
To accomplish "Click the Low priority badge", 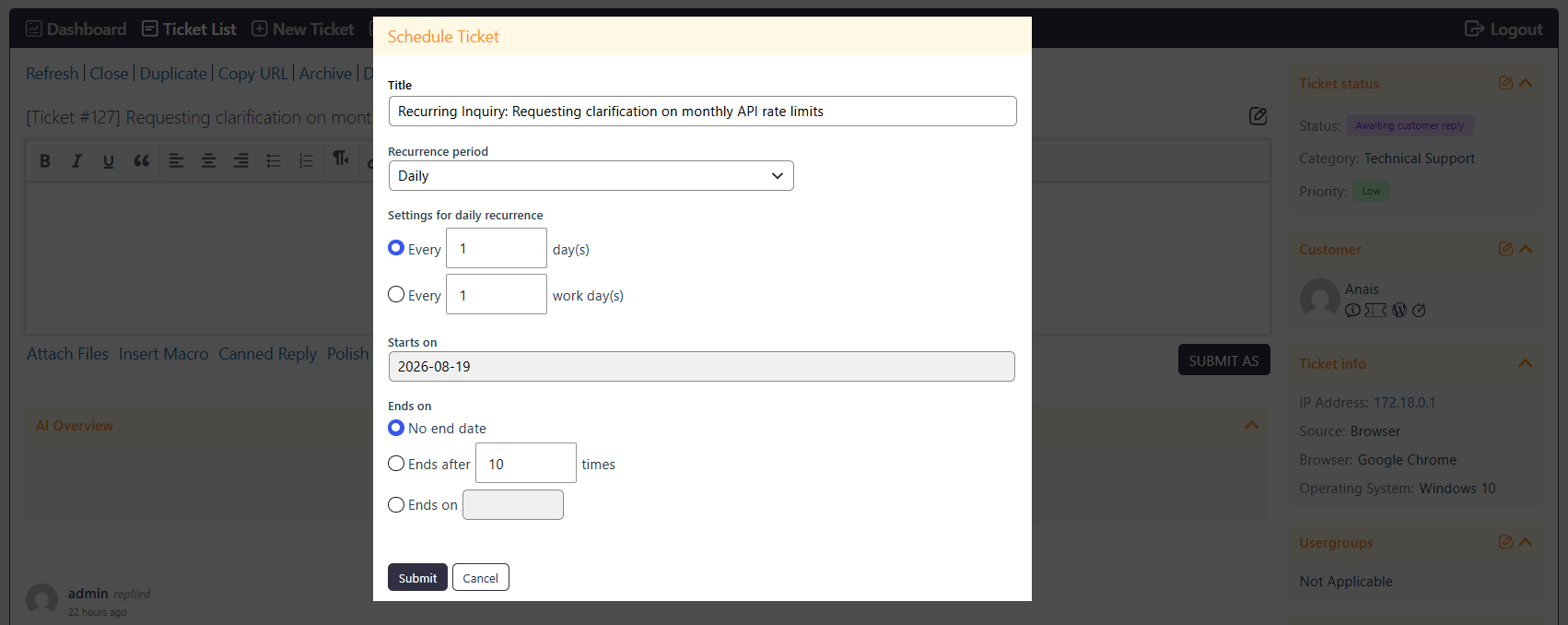I will (1372, 191).
